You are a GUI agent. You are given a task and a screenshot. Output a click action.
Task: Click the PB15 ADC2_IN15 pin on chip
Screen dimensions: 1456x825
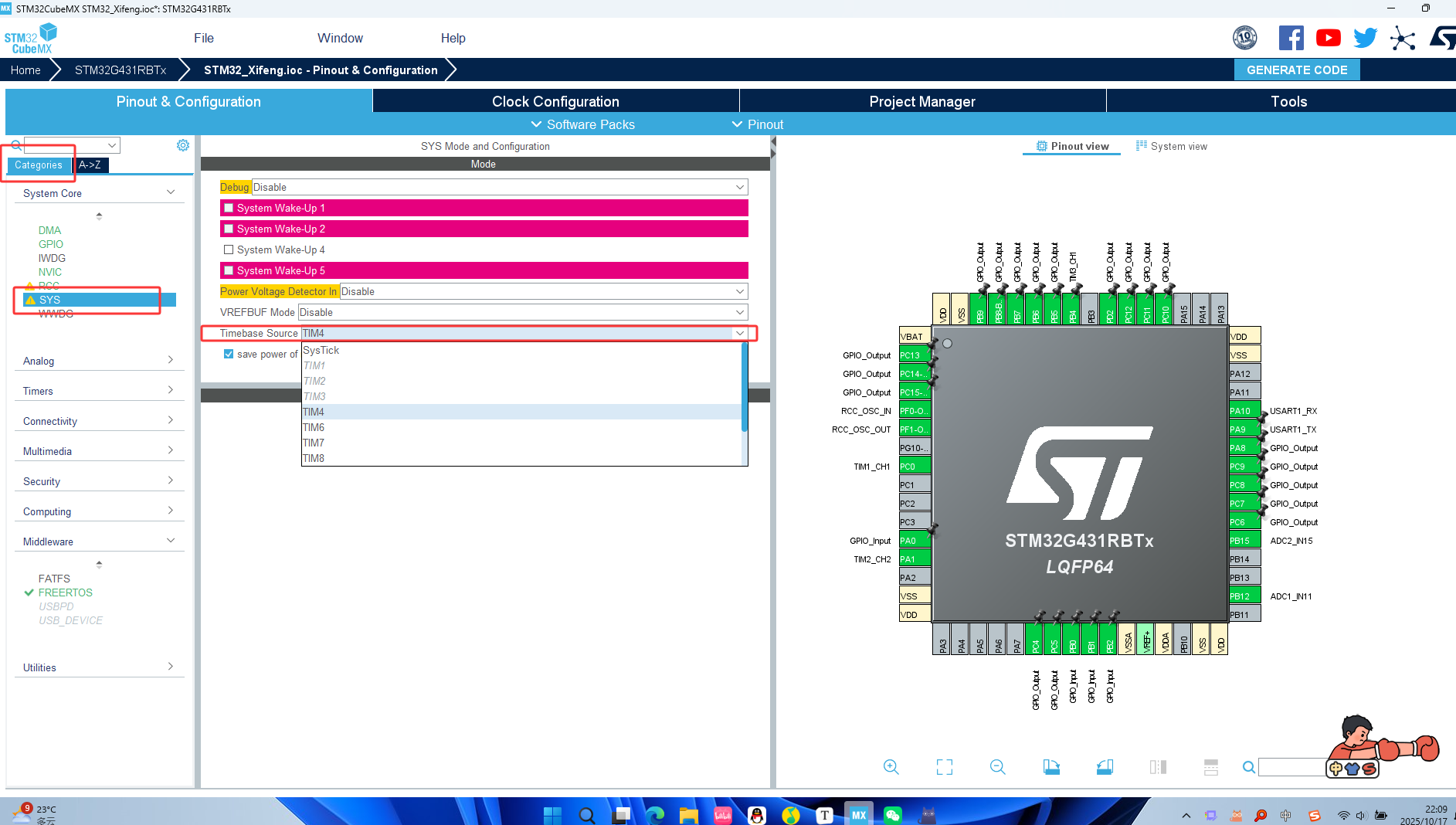point(1245,541)
